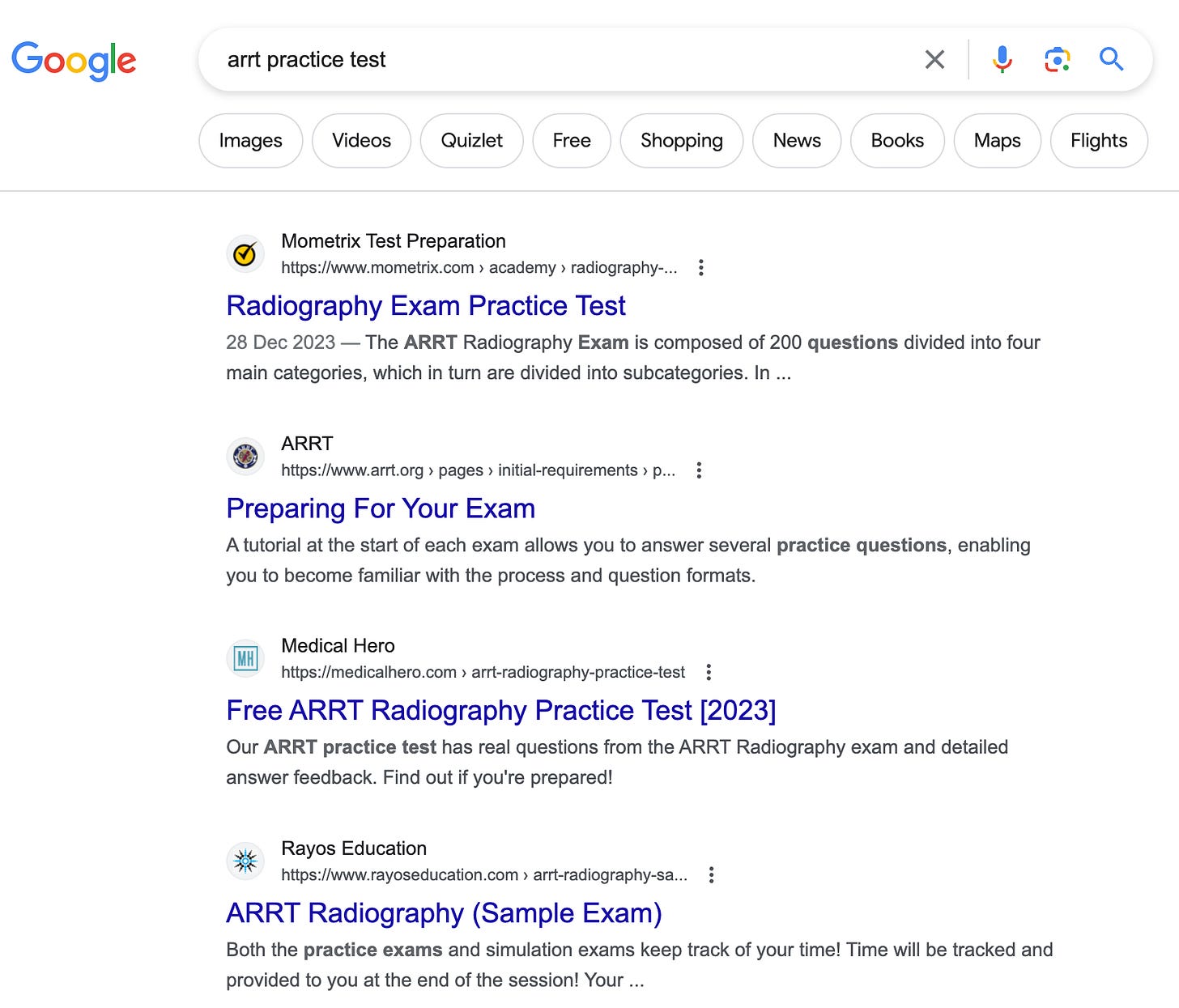Image resolution: width=1179 pixels, height=1008 pixels.
Task: Open more options for Medical Hero result
Action: (709, 672)
